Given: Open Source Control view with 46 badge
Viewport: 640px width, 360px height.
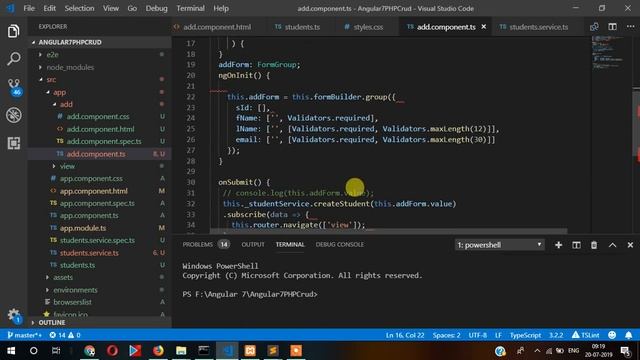Looking at the screenshot, I should 14,87.
